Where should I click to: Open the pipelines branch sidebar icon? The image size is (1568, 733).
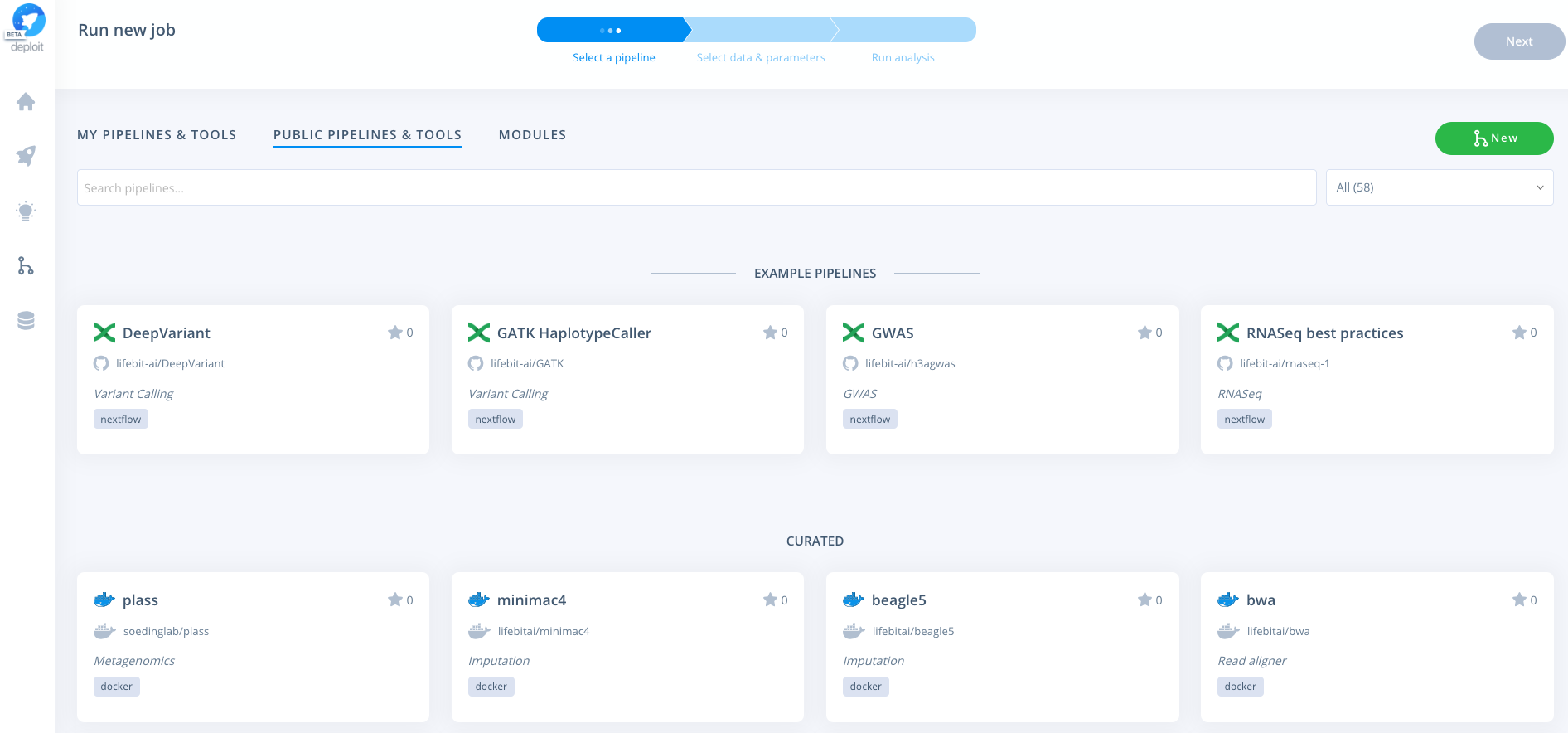[x=26, y=265]
